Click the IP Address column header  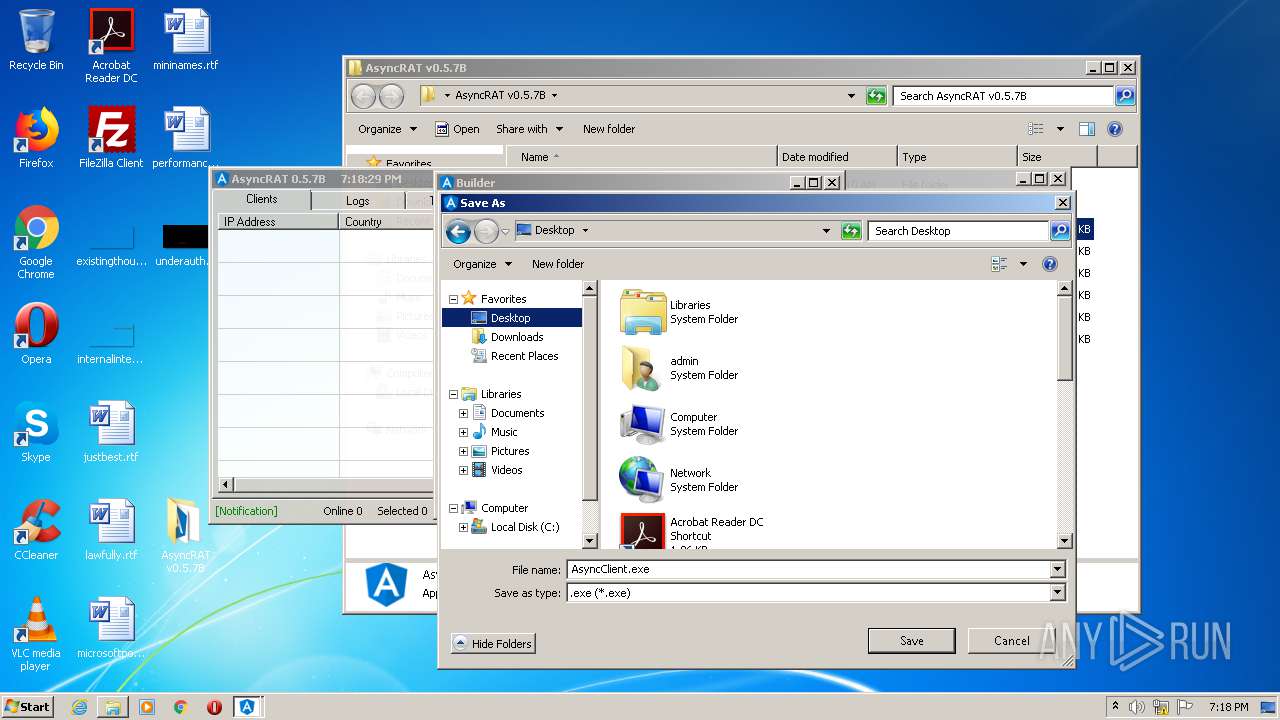278,222
